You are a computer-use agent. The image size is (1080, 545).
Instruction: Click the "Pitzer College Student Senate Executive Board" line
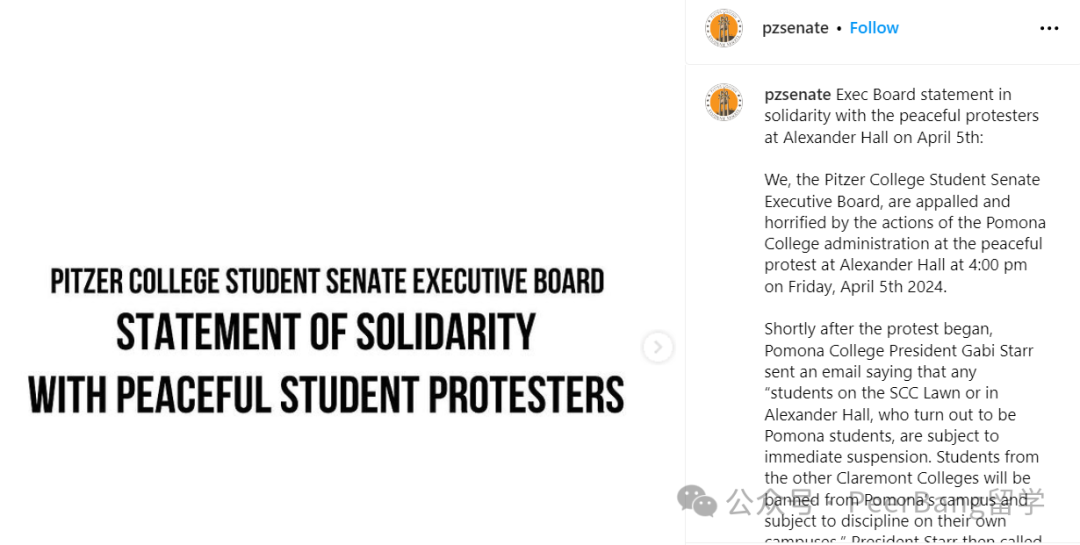pos(327,281)
